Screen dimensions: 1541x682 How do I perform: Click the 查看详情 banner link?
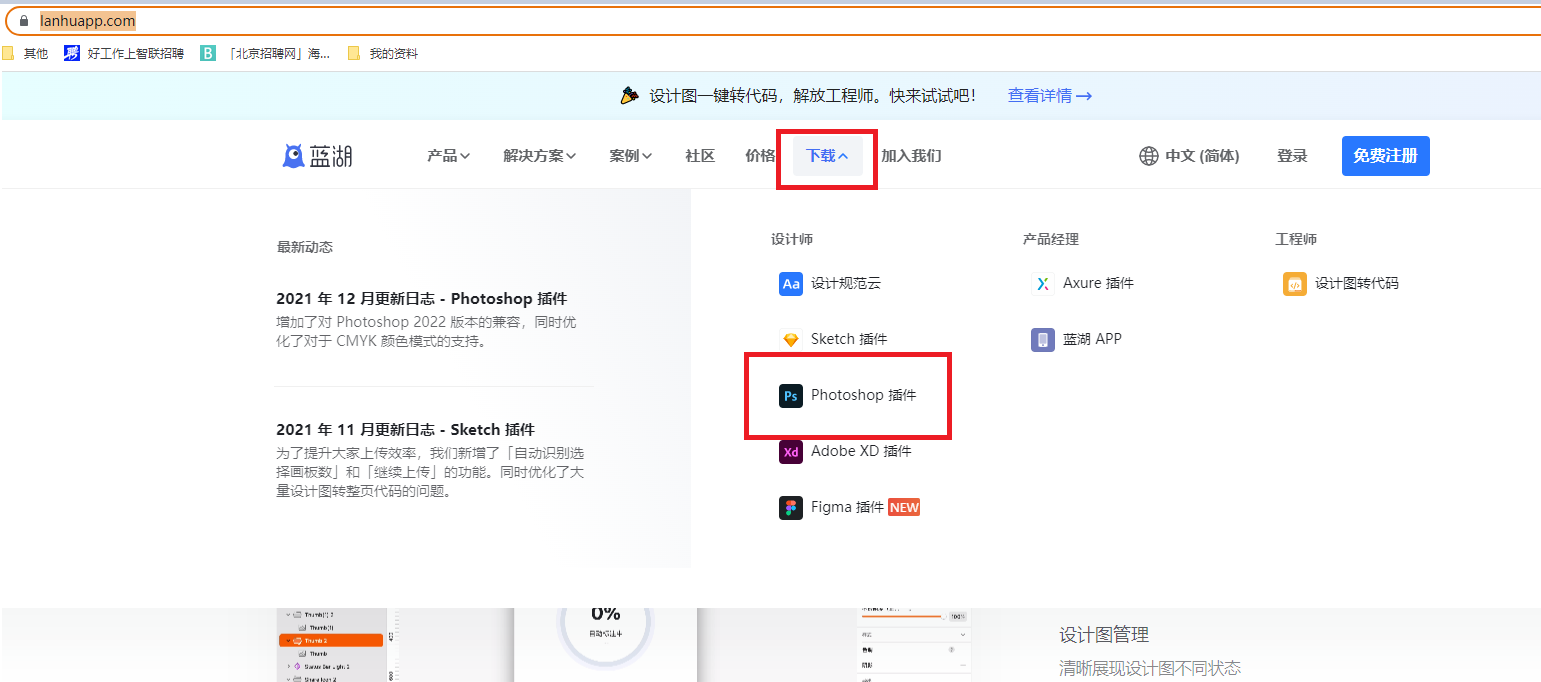pyautogui.click(x=1049, y=96)
